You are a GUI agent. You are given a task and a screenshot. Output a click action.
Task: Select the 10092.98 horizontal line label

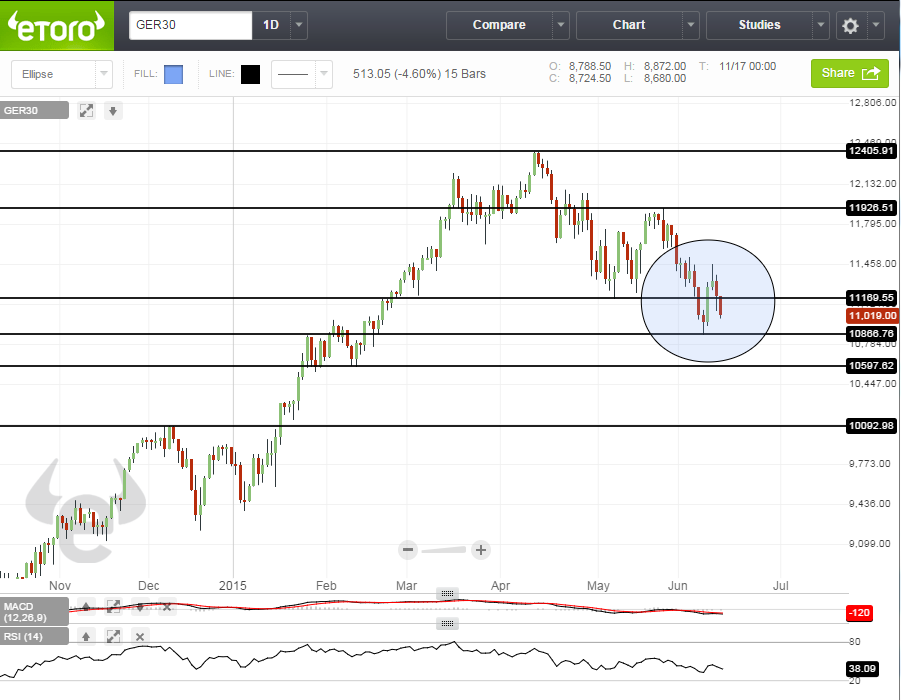(x=871, y=426)
